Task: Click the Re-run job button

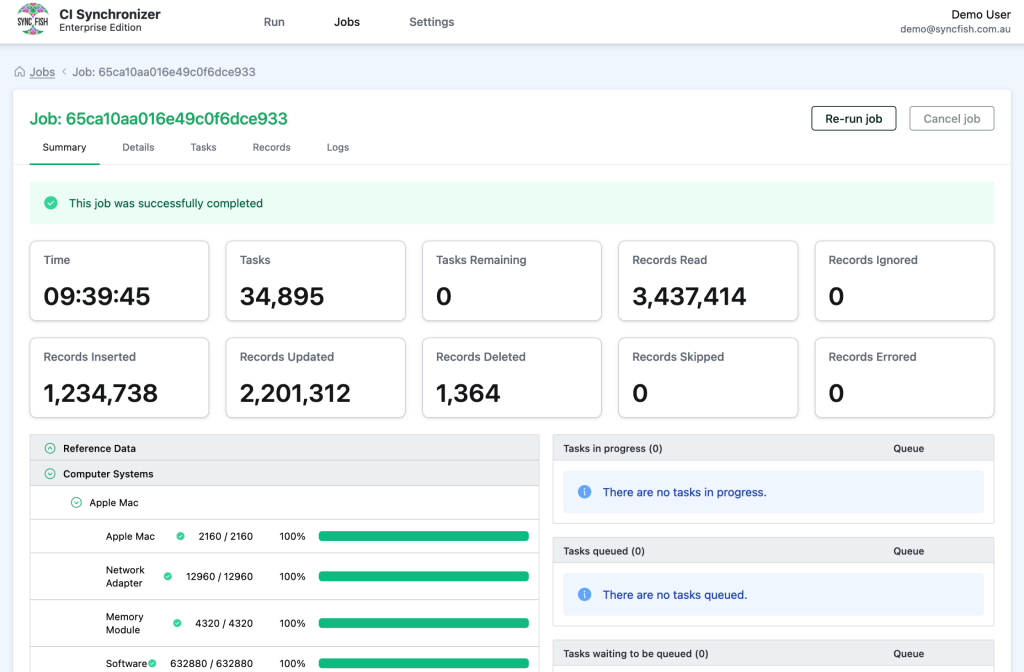Action: point(853,118)
